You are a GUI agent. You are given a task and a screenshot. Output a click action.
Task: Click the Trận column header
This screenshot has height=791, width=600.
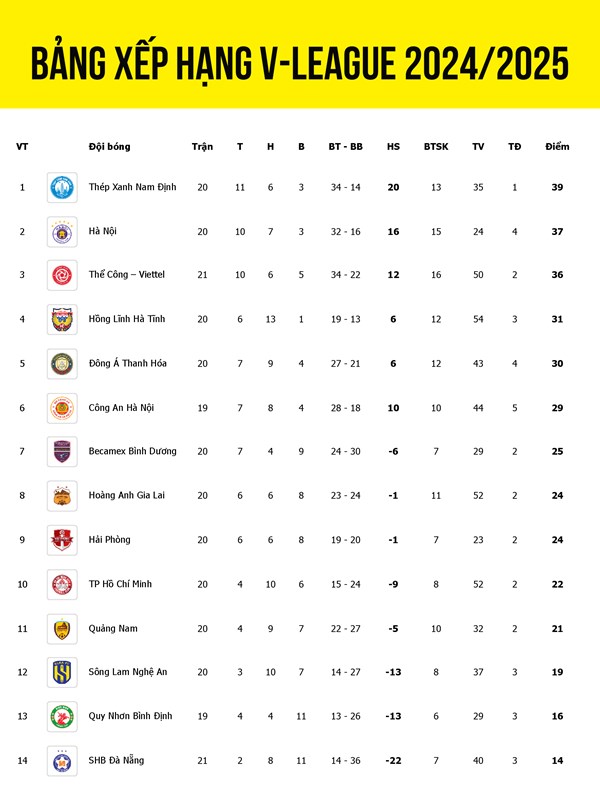point(202,147)
